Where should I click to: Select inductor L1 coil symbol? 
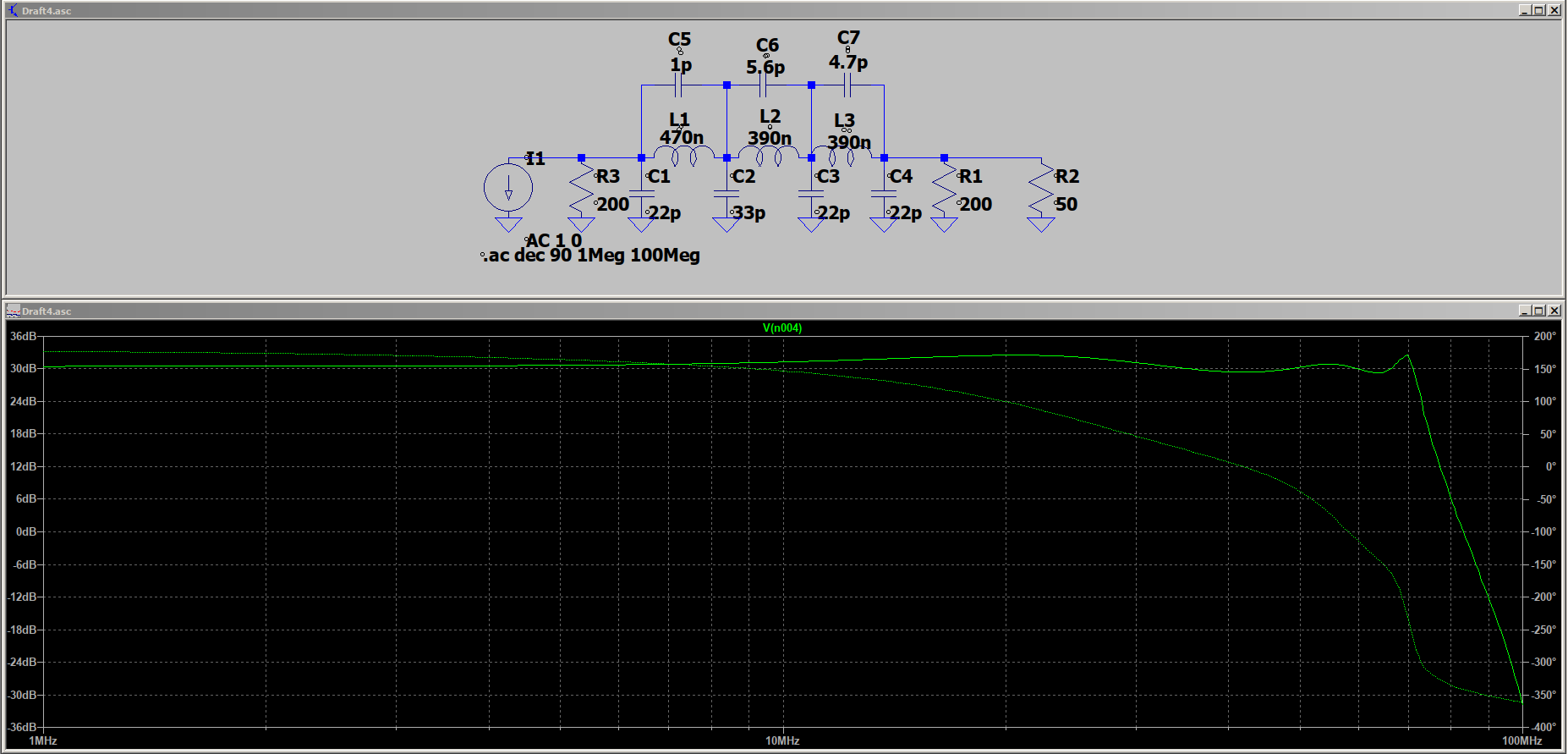684,156
